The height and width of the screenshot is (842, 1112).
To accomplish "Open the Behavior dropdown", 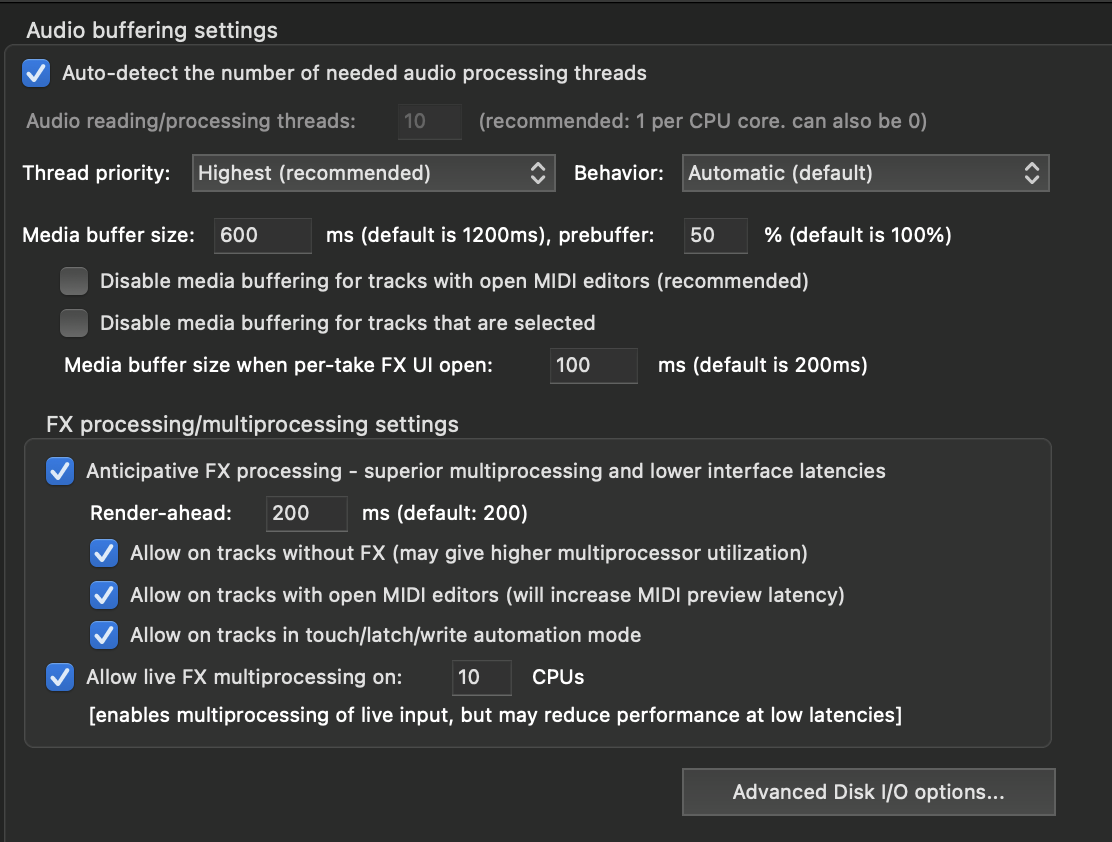I will (865, 173).
